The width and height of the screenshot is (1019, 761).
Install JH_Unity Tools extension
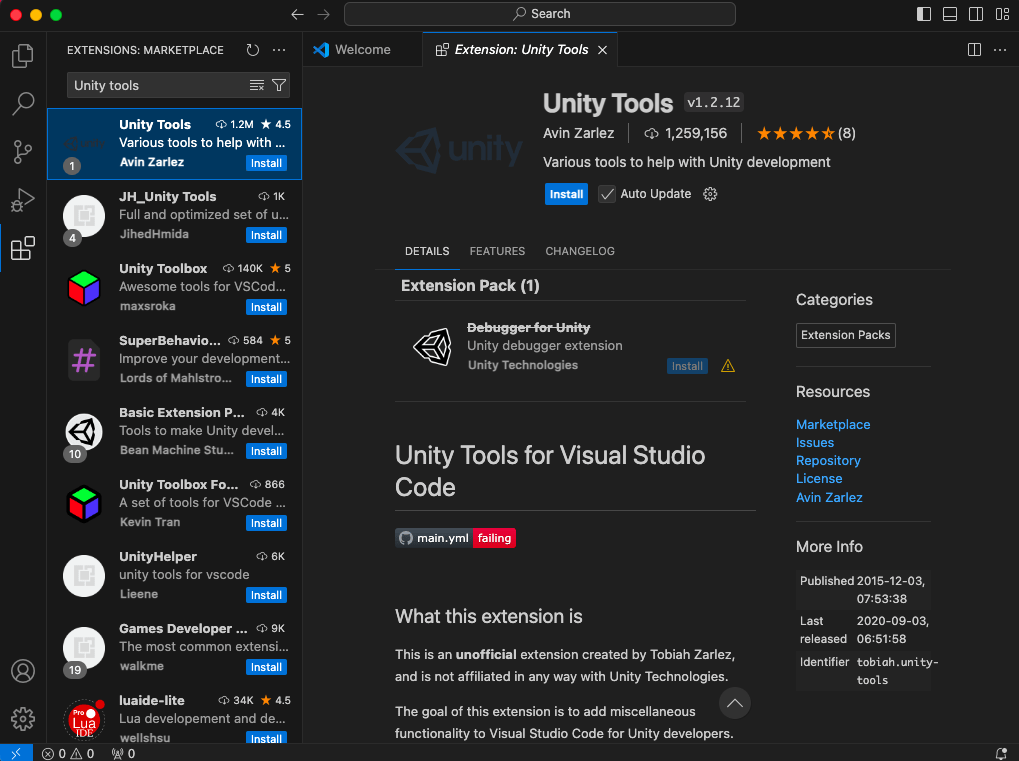click(x=266, y=235)
